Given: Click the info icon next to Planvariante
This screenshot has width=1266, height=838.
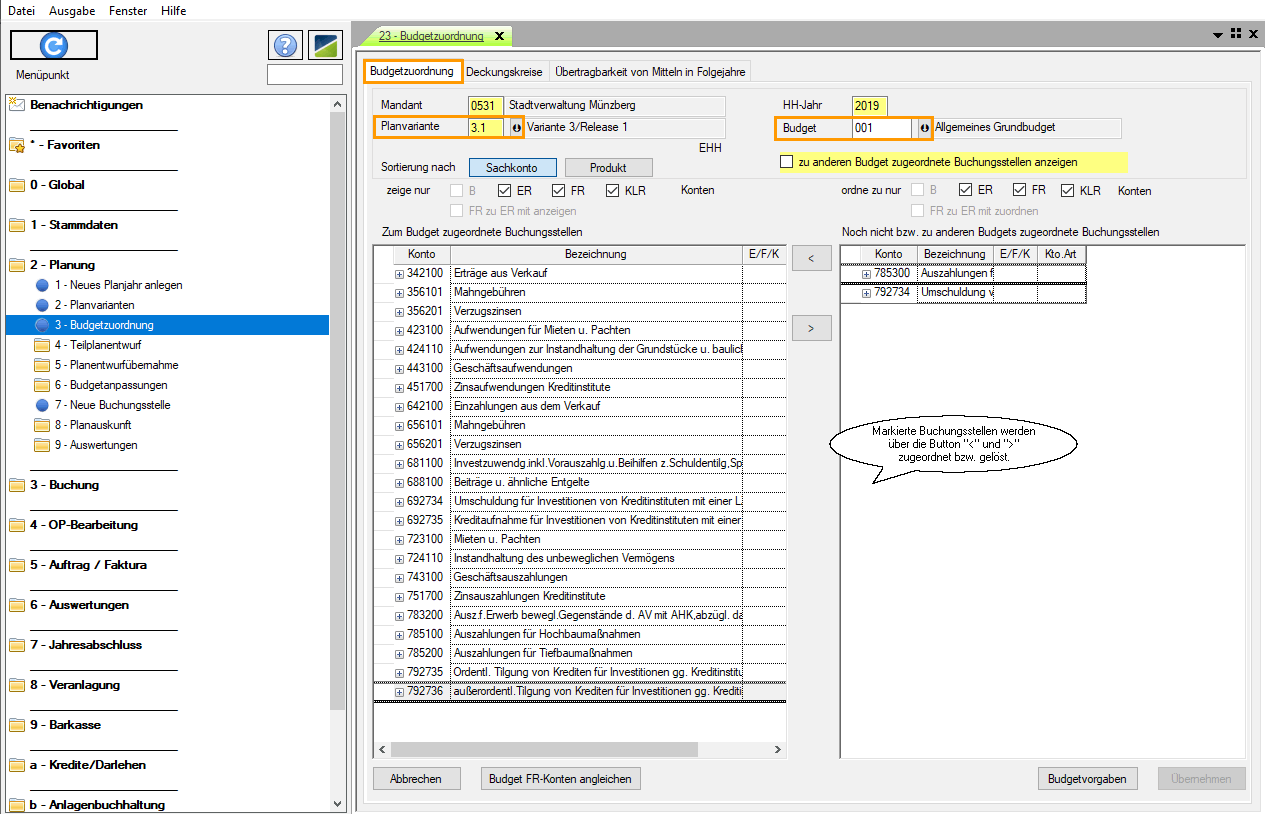Looking at the screenshot, I should click(x=516, y=128).
